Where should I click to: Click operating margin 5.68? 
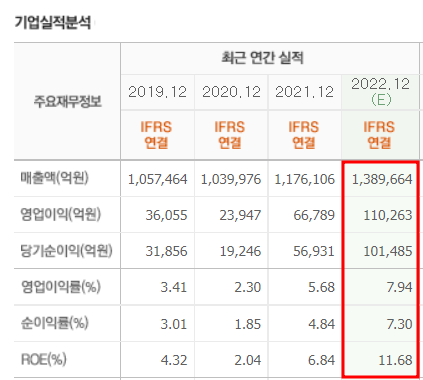tap(321, 288)
